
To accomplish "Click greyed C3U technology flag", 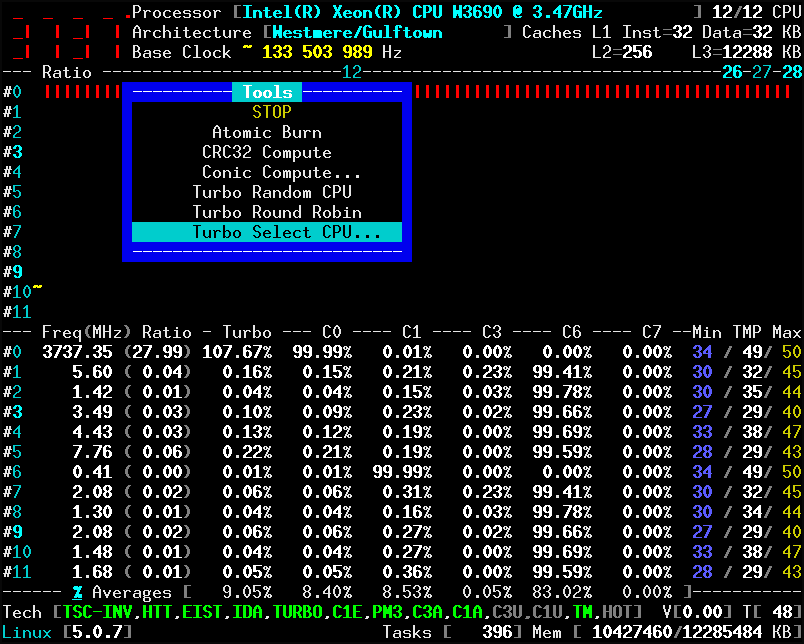I will 508,612.
